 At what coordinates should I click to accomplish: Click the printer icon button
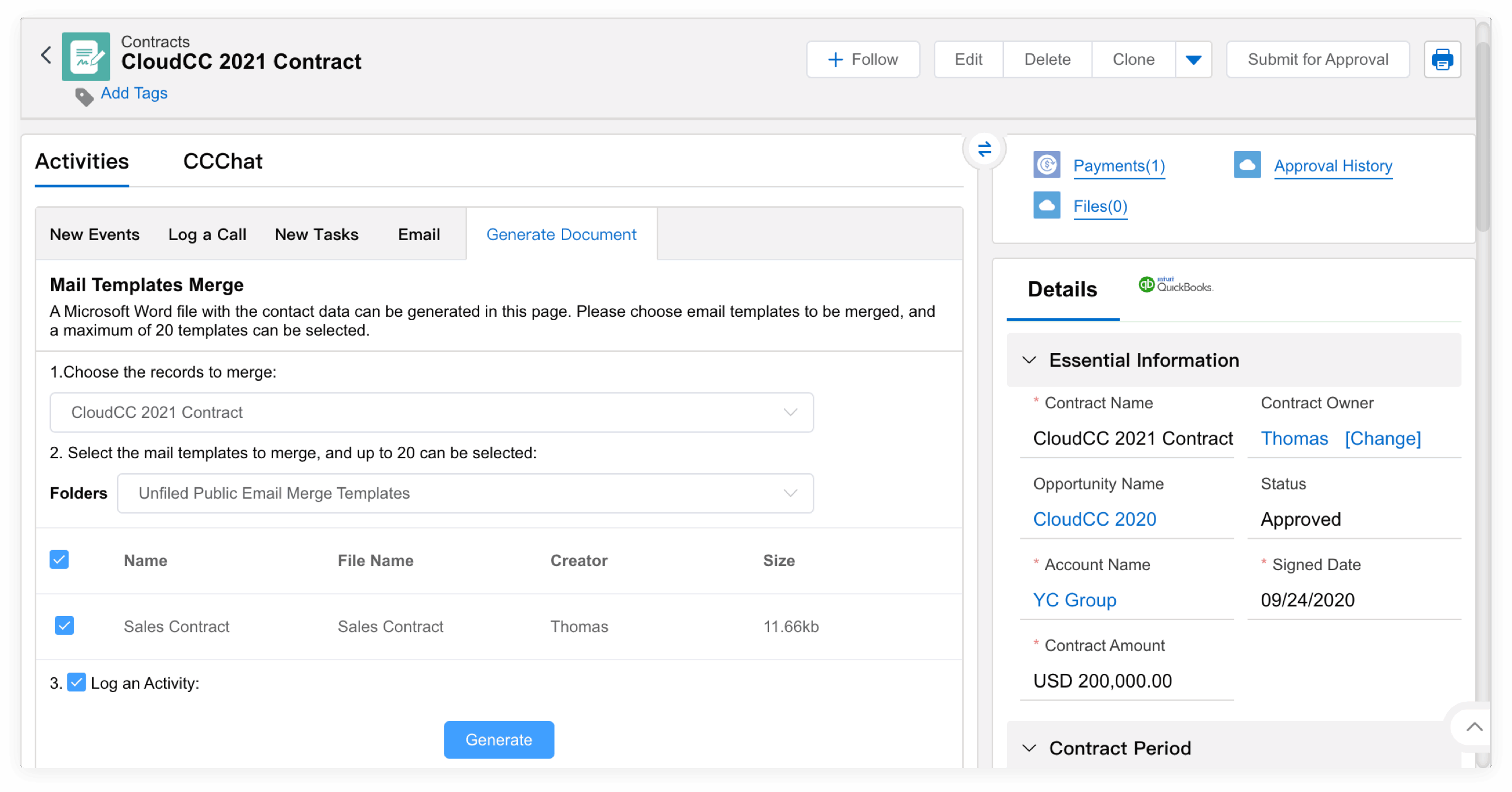click(x=1442, y=59)
